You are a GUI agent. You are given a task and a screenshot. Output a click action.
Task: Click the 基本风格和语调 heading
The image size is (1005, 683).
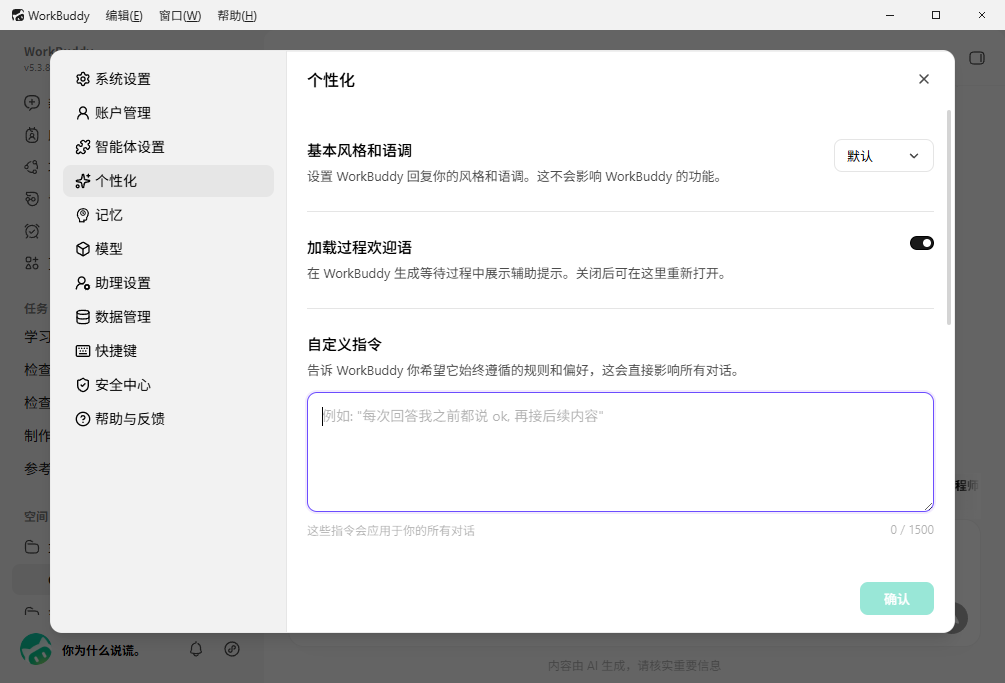360,151
